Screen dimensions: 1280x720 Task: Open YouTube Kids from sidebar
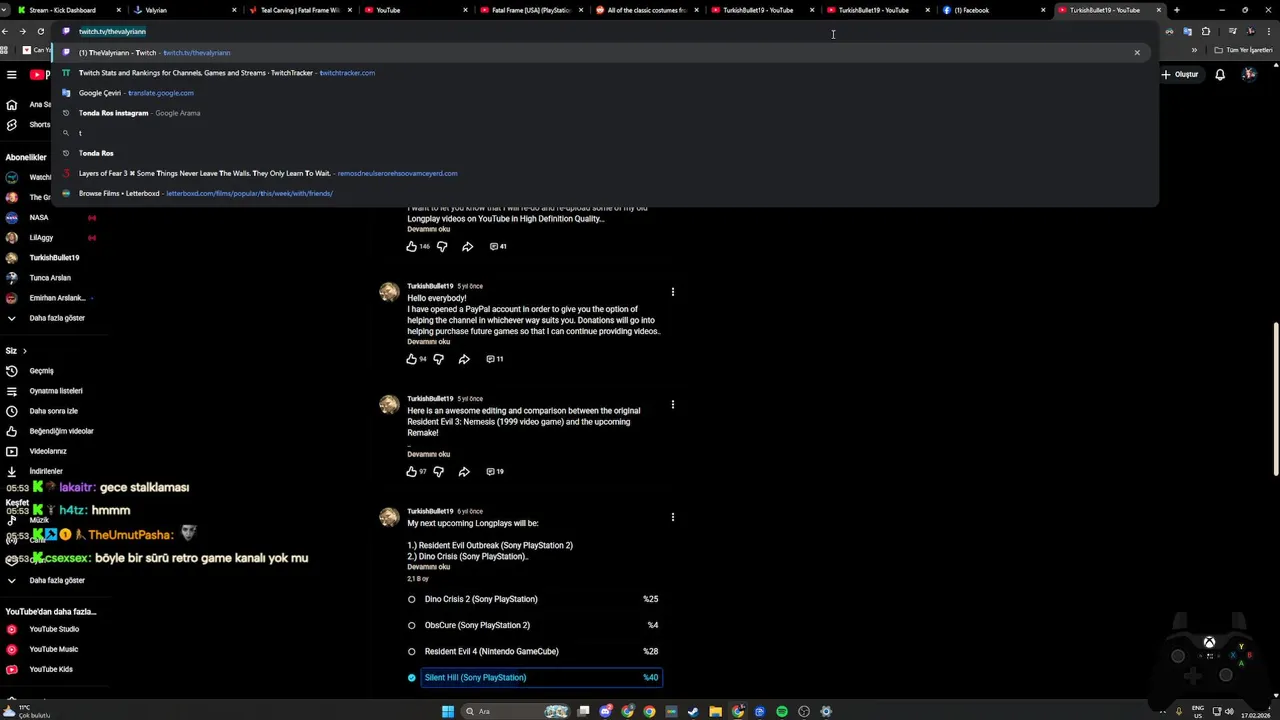[40, 669]
